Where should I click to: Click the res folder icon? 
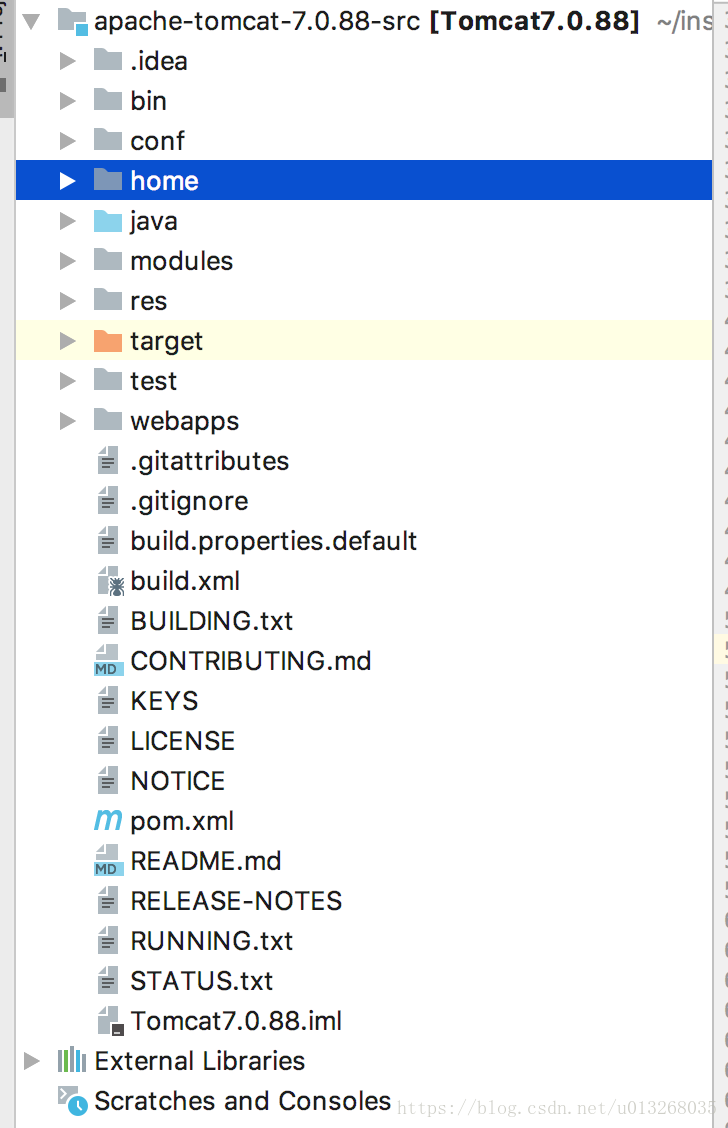[x=108, y=300]
